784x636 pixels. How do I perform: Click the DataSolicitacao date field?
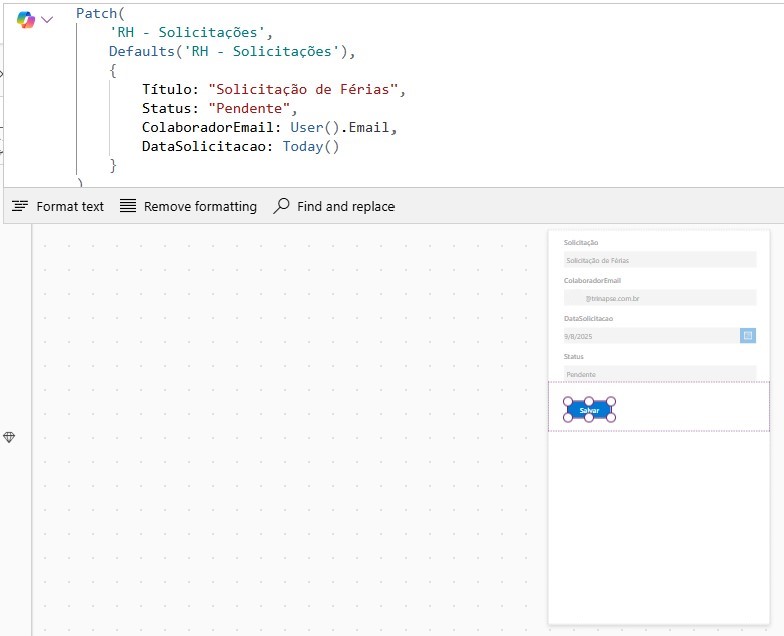tap(650, 336)
